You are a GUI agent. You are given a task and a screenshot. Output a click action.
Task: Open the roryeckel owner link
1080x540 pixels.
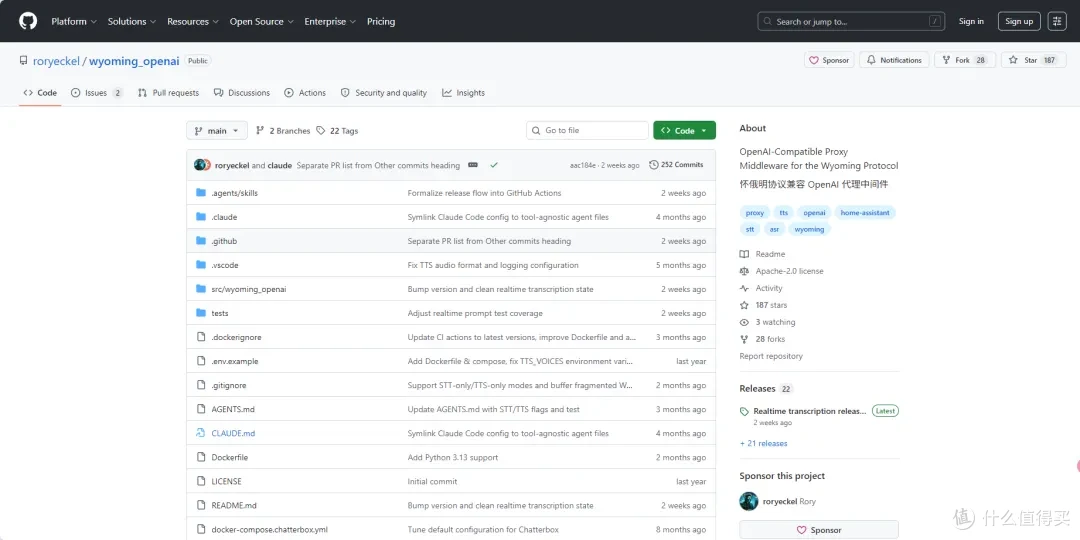click(56, 61)
